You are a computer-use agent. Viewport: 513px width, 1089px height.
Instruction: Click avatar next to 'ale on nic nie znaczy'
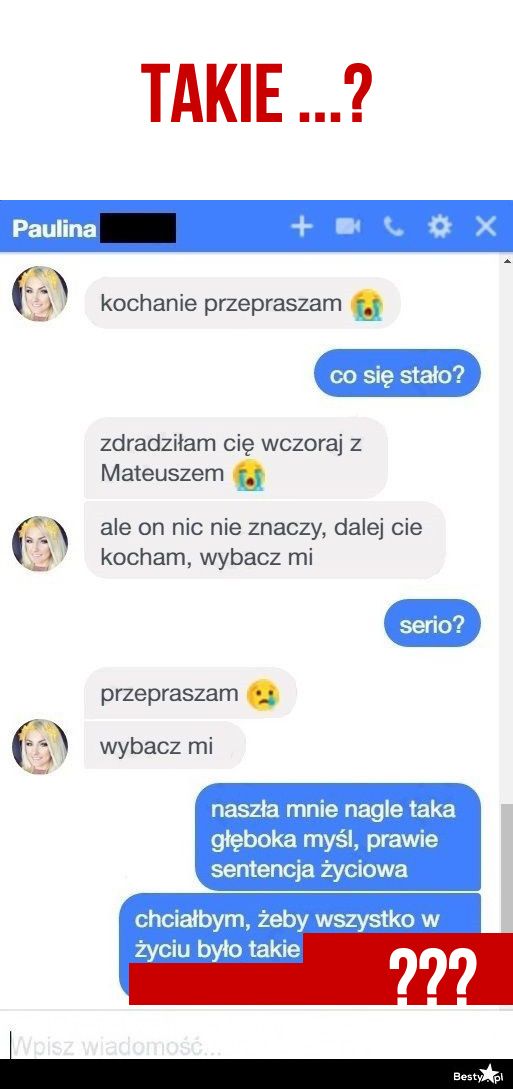click(40, 544)
